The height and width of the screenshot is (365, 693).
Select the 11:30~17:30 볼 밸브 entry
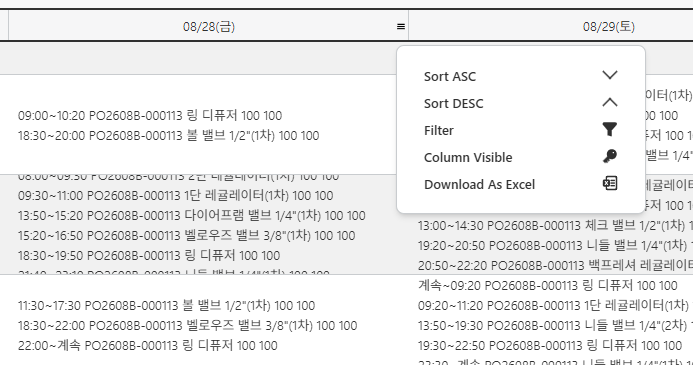167,306
